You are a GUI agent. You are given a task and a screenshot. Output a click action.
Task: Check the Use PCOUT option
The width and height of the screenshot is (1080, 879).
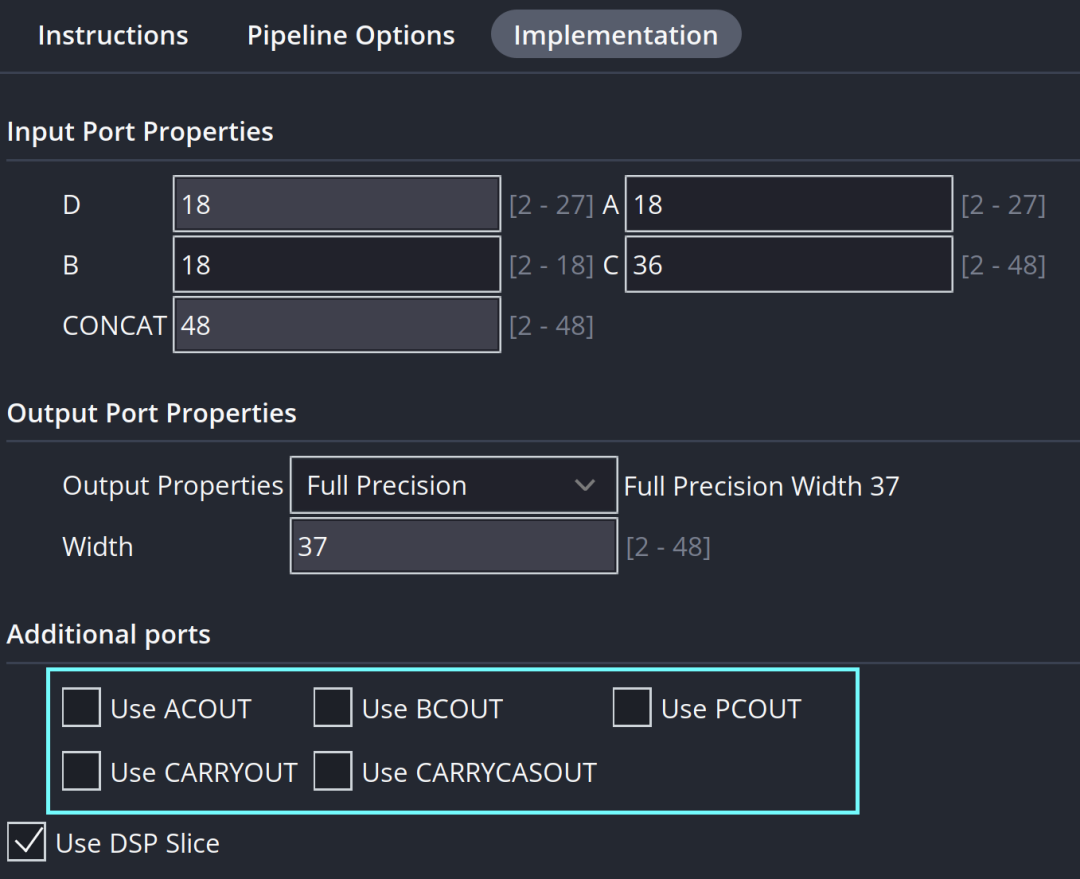coord(632,708)
